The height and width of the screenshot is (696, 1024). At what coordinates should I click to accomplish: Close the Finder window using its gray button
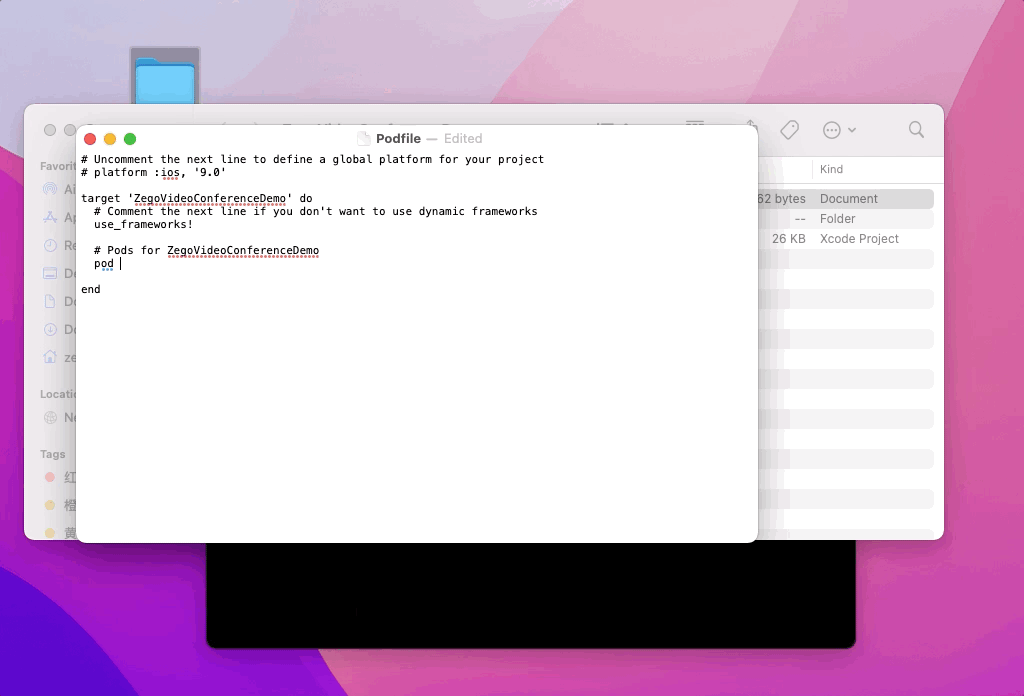50,130
